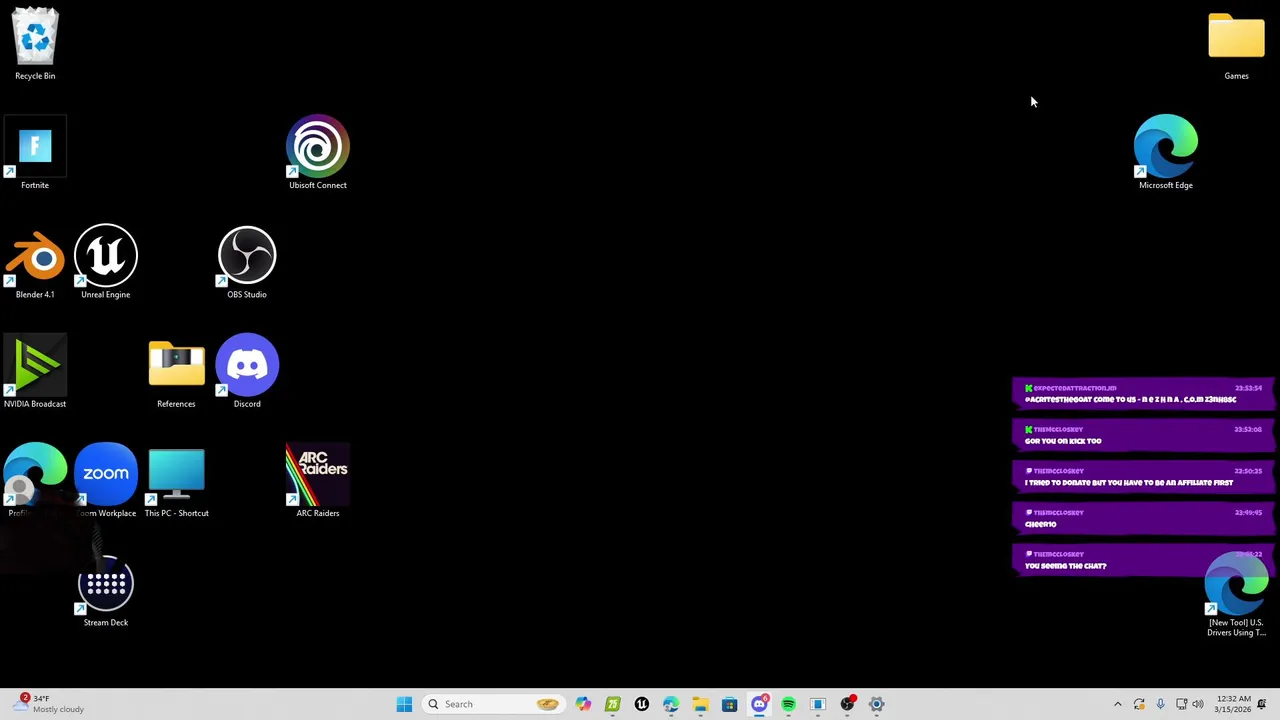Open OBS Studio from the taskbar
This screenshot has height=720, width=1280.
click(x=847, y=704)
